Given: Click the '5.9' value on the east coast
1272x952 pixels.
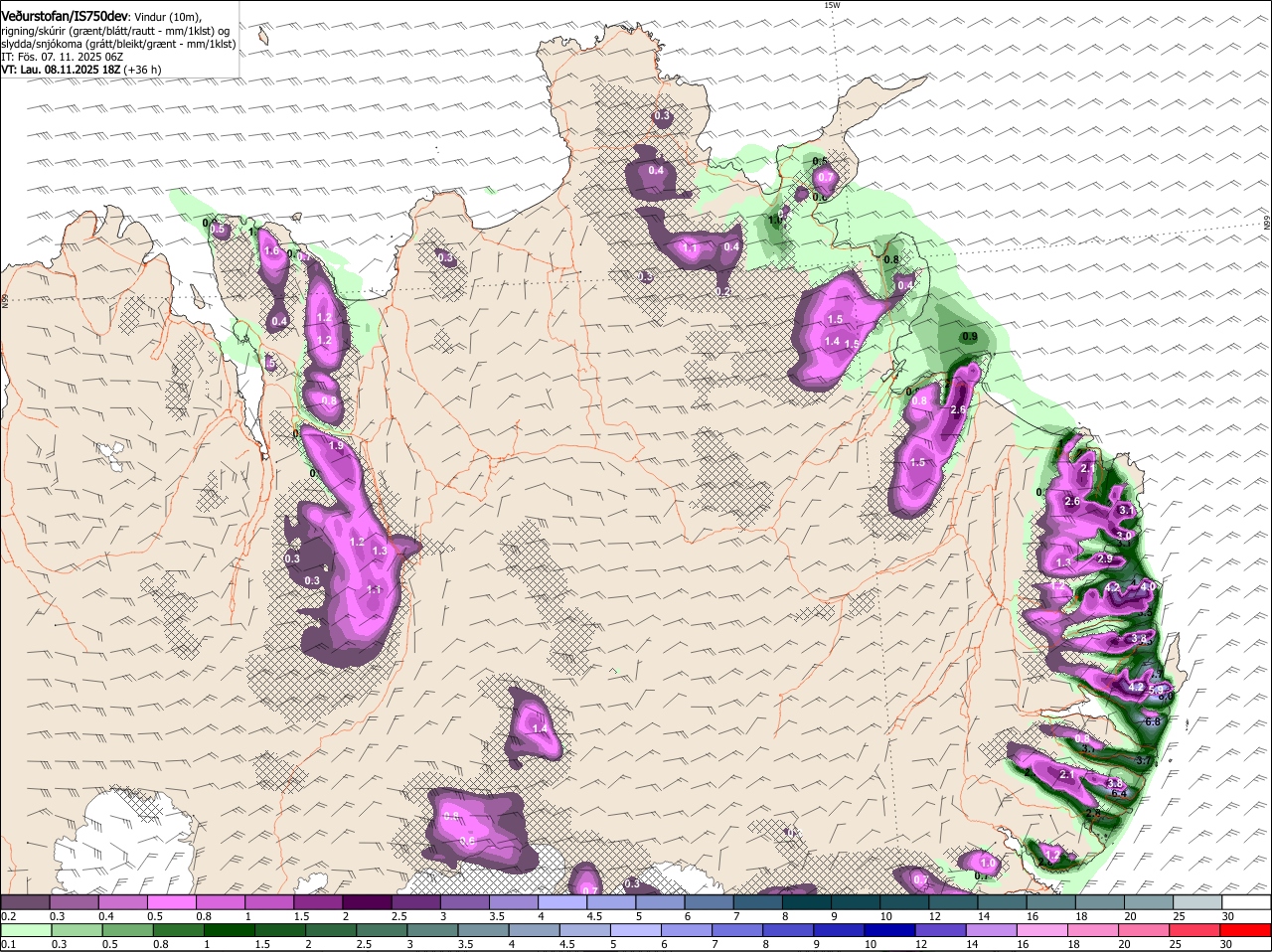Looking at the screenshot, I should coord(1156,690).
